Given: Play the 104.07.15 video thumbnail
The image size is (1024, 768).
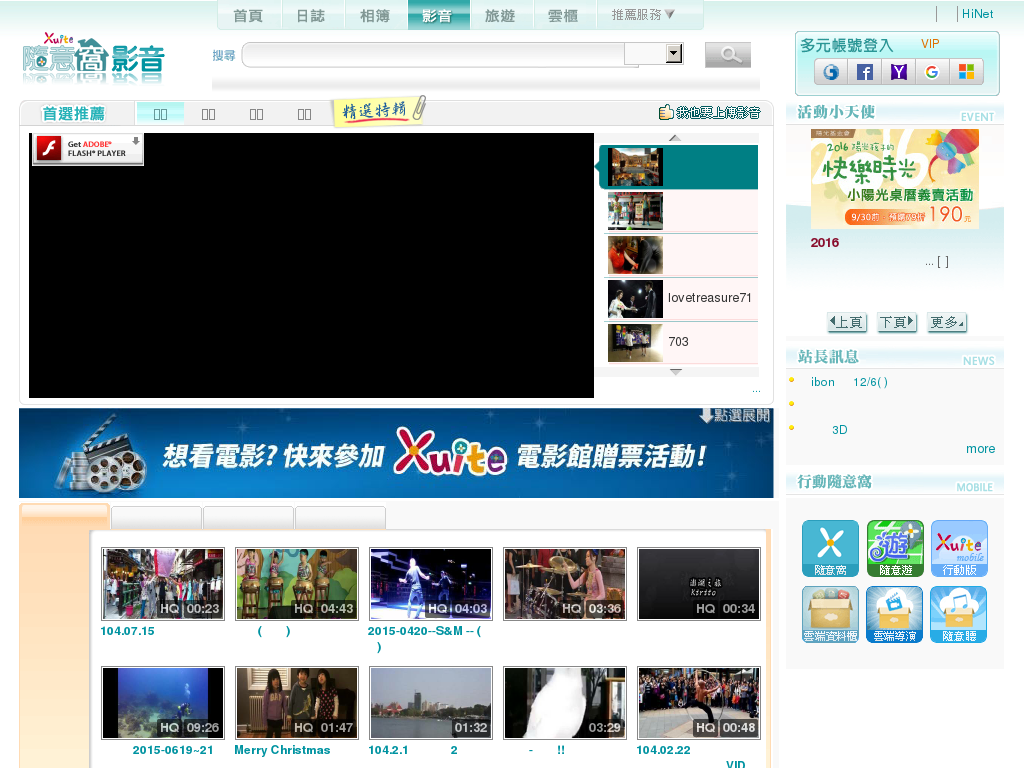Looking at the screenshot, I should (x=162, y=584).
